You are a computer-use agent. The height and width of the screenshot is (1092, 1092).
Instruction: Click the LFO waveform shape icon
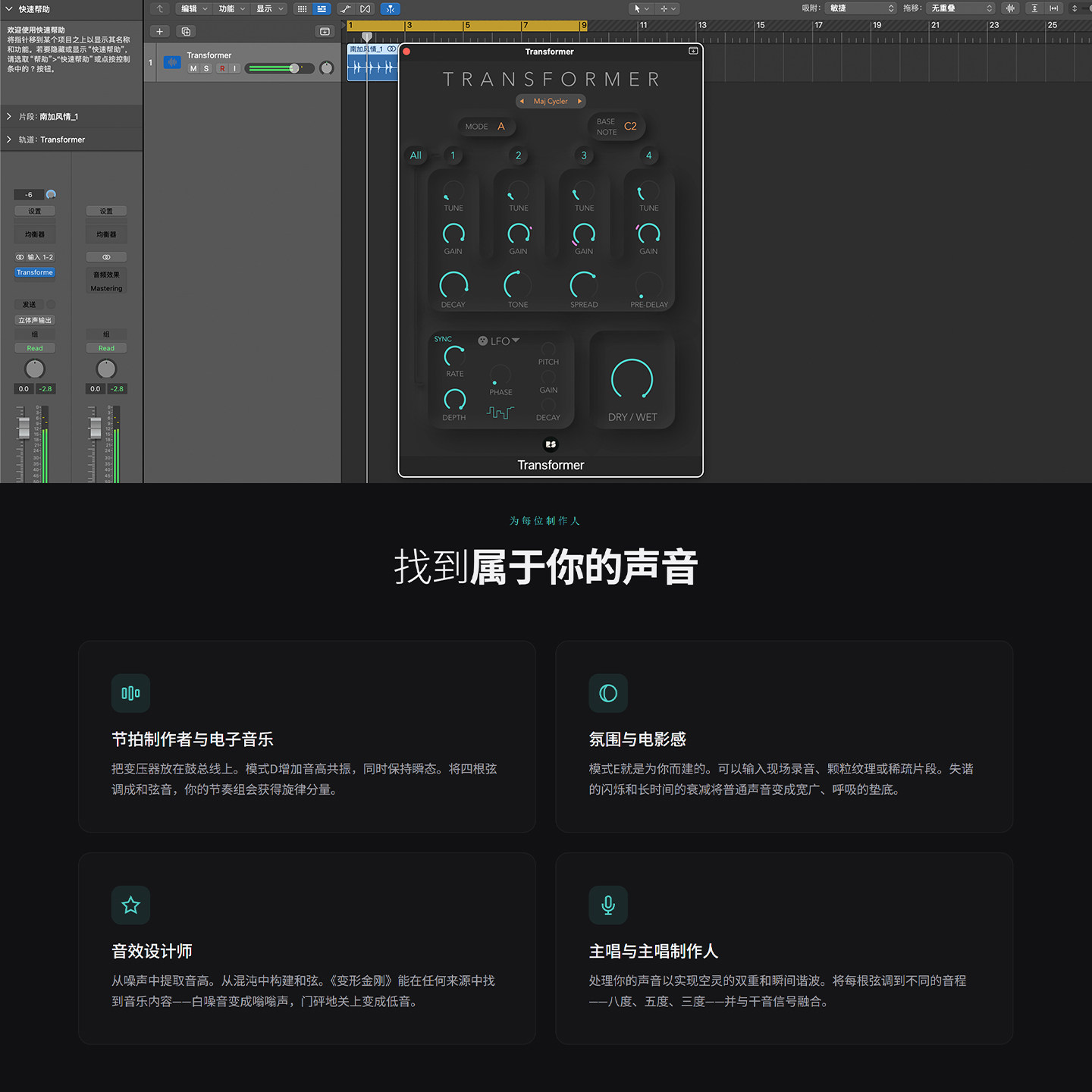[500, 413]
